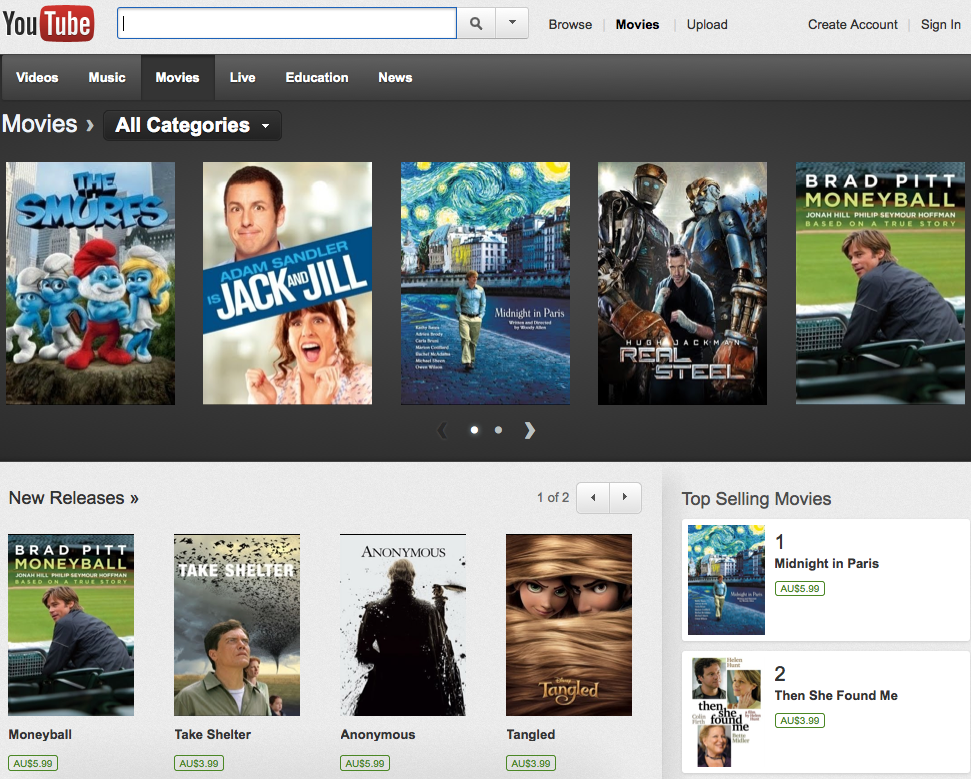The height and width of the screenshot is (779, 971).
Task: Show previous page of New Releases
Action: click(x=593, y=497)
